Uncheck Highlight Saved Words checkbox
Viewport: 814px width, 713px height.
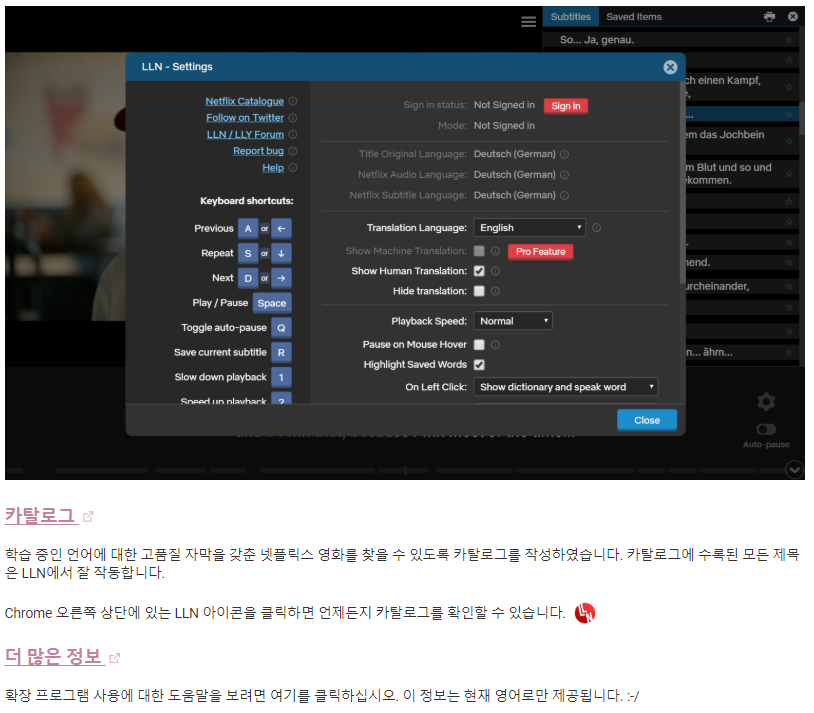pyautogui.click(x=479, y=365)
